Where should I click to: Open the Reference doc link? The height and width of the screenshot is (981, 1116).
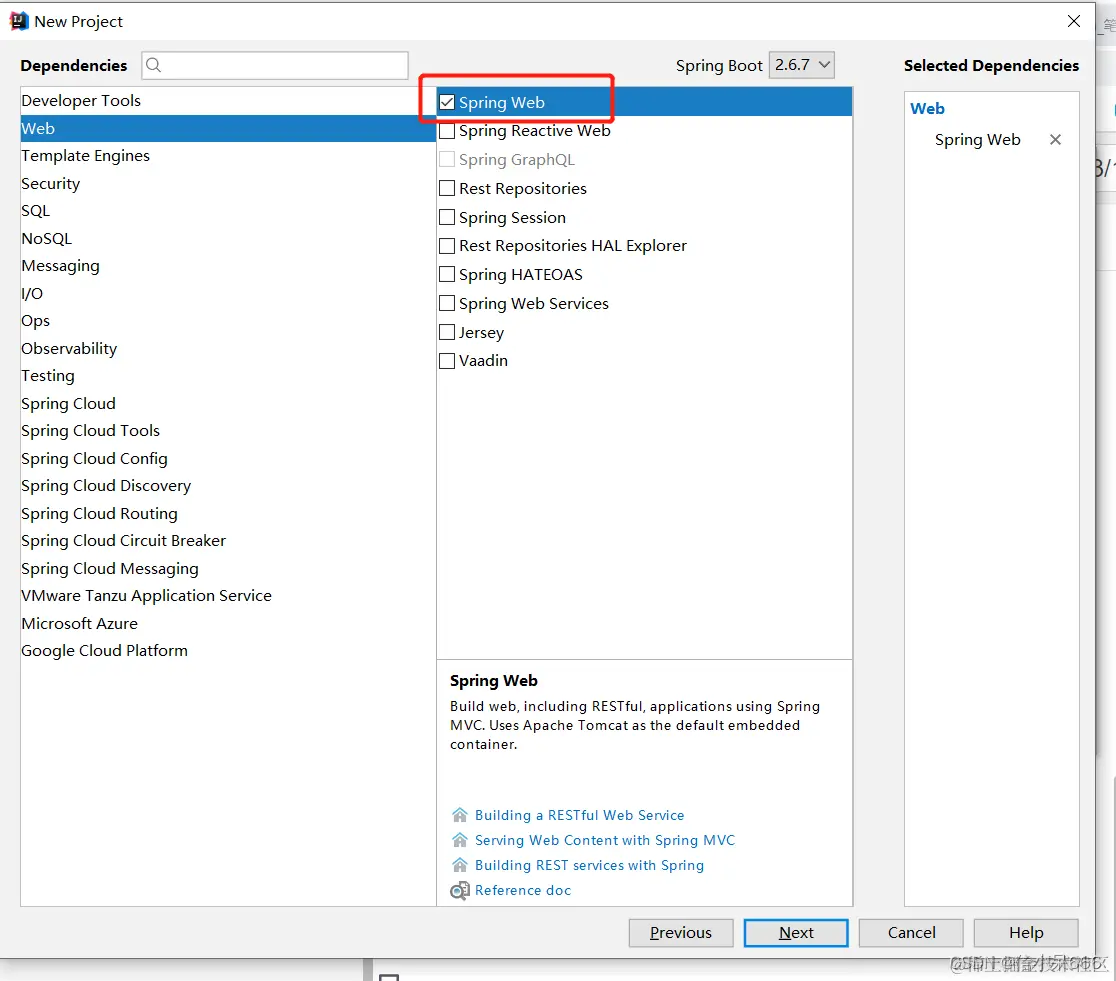click(x=523, y=890)
